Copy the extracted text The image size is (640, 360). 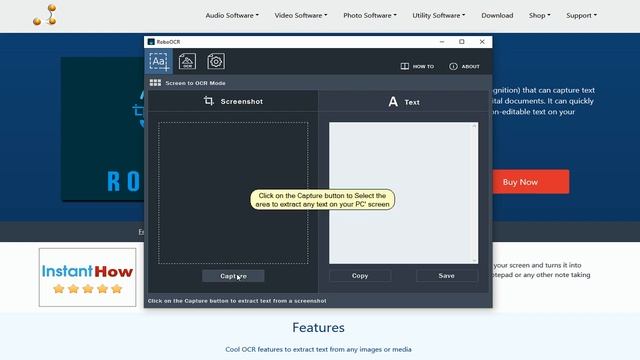[x=360, y=276]
